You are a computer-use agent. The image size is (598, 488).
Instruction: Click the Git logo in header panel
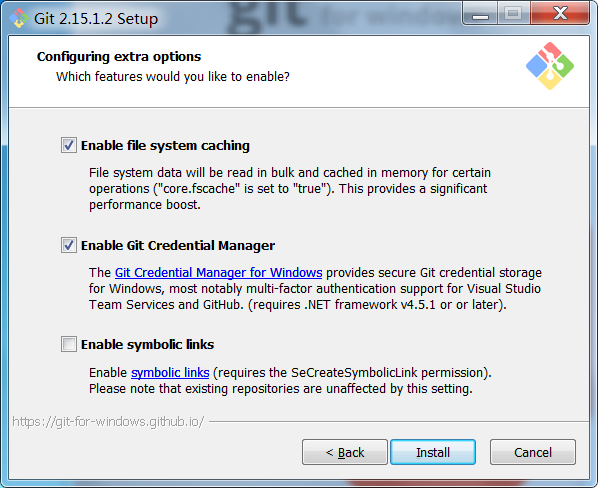pyautogui.click(x=550, y=66)
